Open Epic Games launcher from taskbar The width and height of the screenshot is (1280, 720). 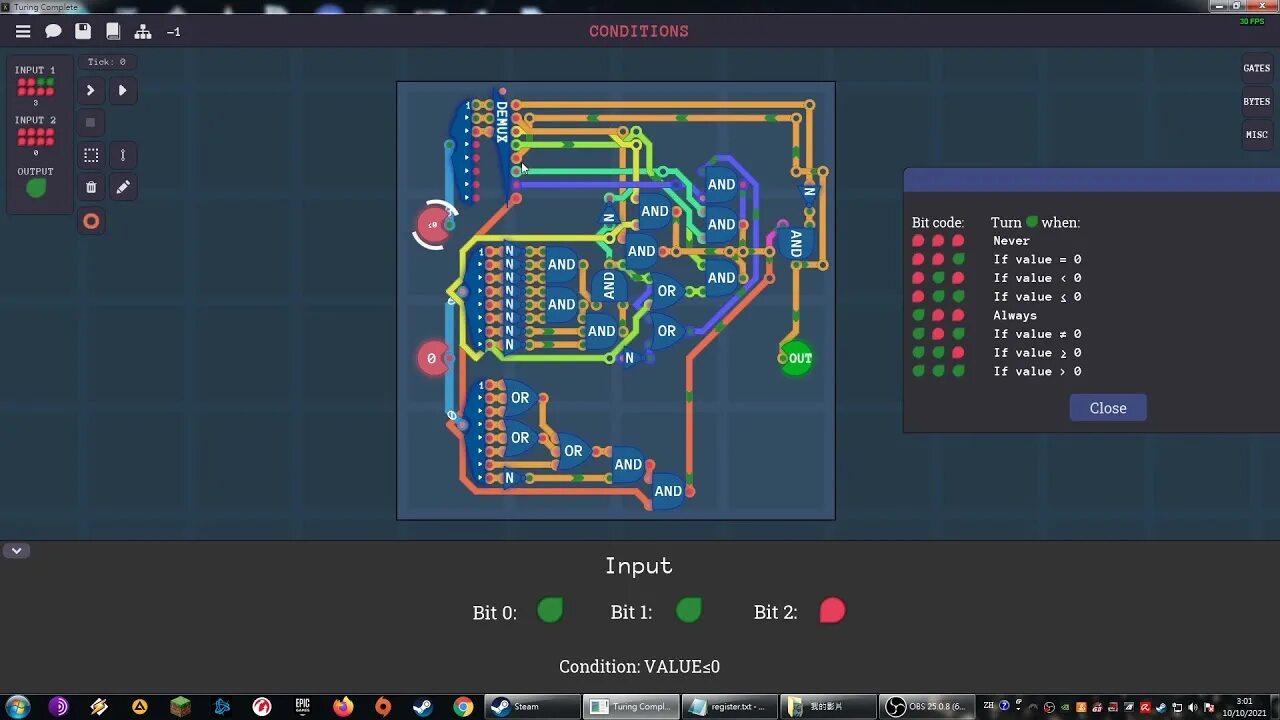[x=302, y=707]
